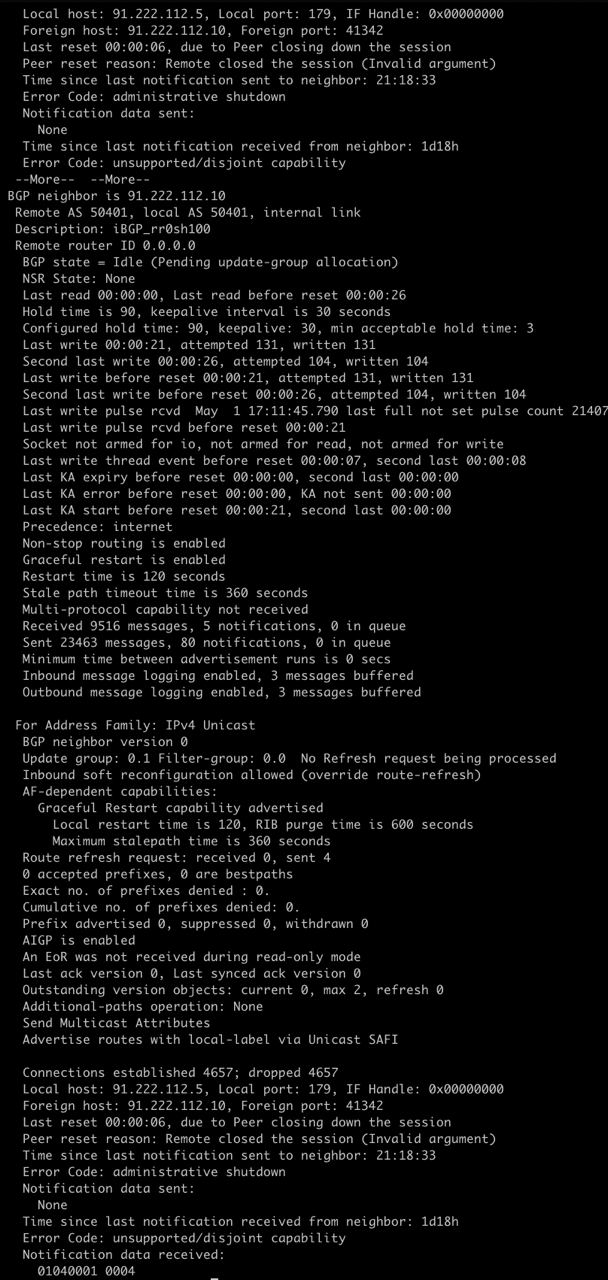The height and width of the screenshot is (1280, 608).
Task: Click the AIGP is enabled line
Action: coord(78,940)
